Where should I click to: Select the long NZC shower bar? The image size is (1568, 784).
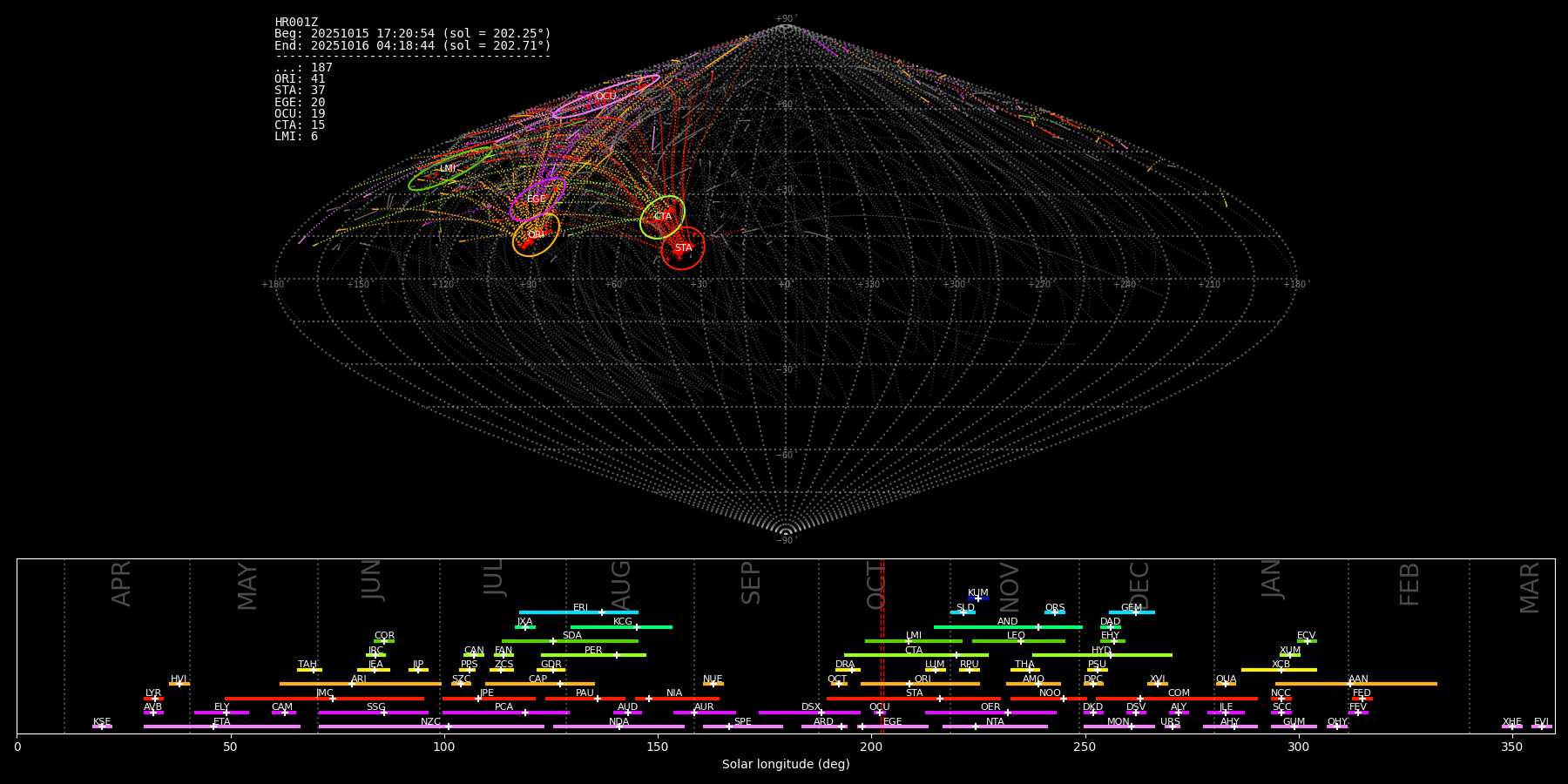431,727
